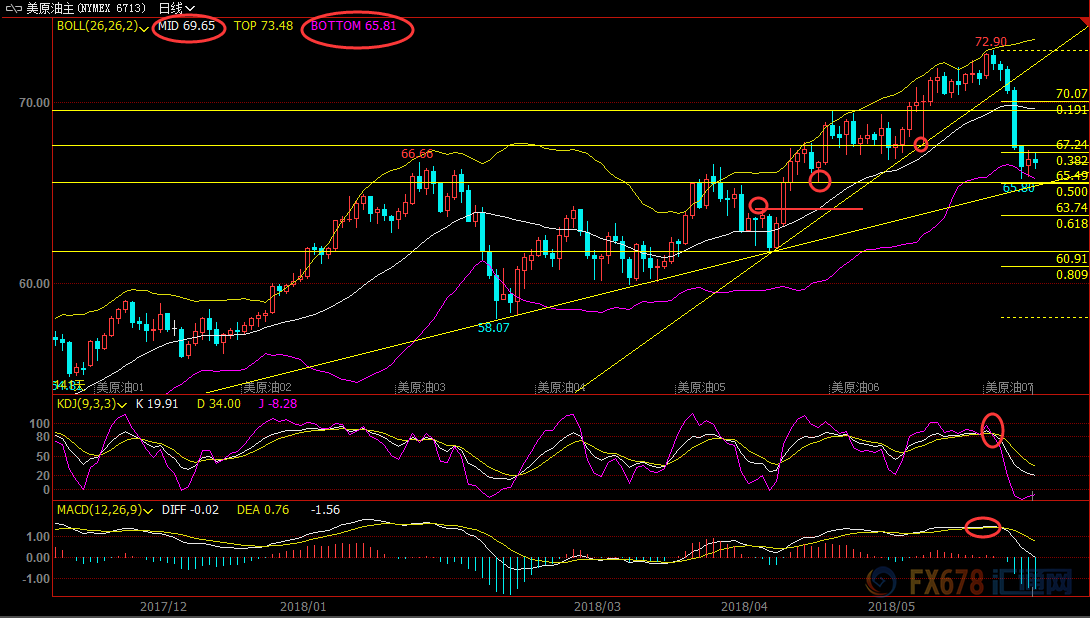Click the 20 level on KDJ axis
Image resolution: width=1090 pixels, height=618 pixels.
42,476
